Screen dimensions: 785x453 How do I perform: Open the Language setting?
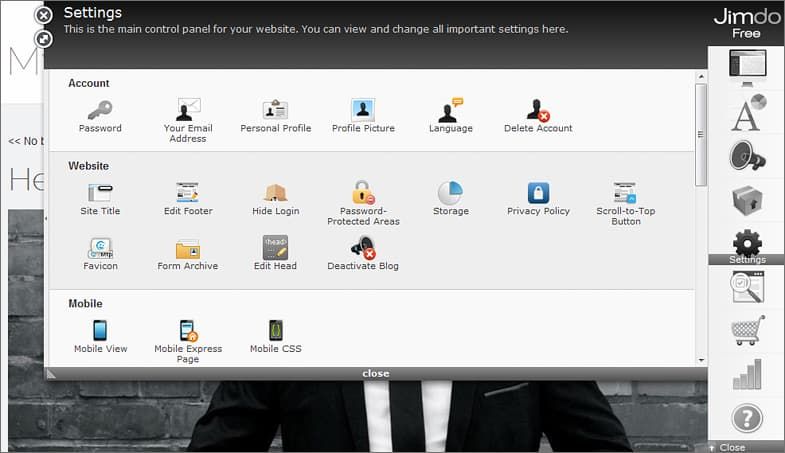pyautogui.click(x=451, y=116)
